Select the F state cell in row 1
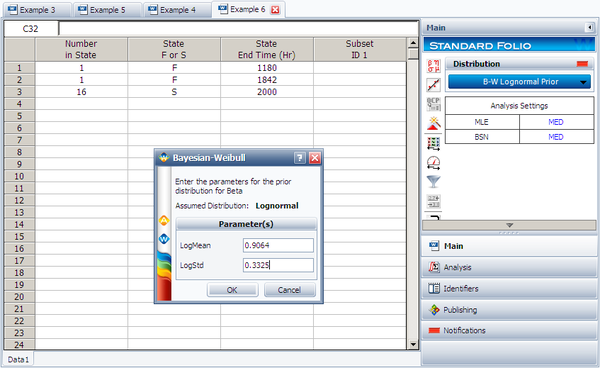This screenshot has height=368, width=600. tap(174, 68)
